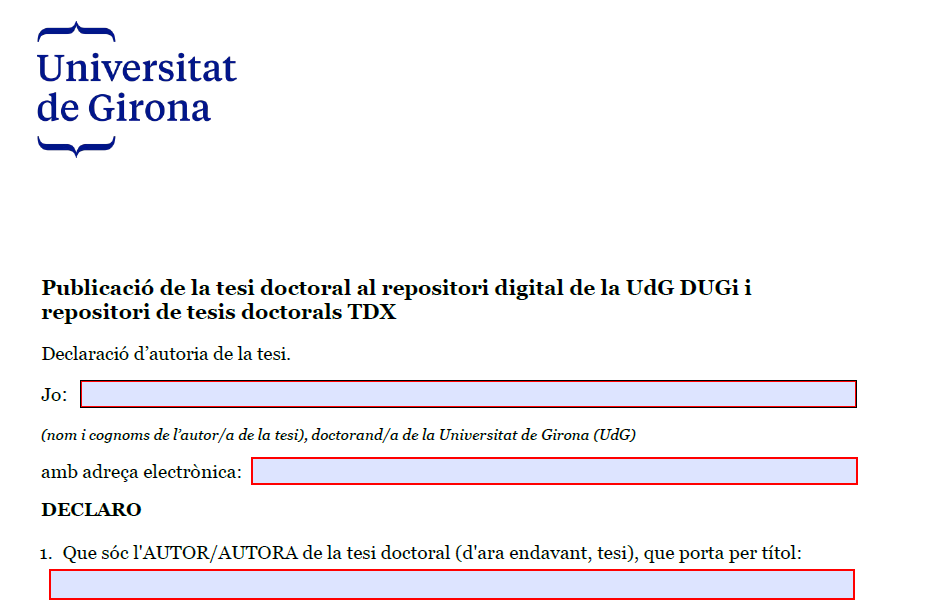Click the bottom bracket ornament of the logo
Viewport: 950px width, 614px height.
[x=76, y=146]
